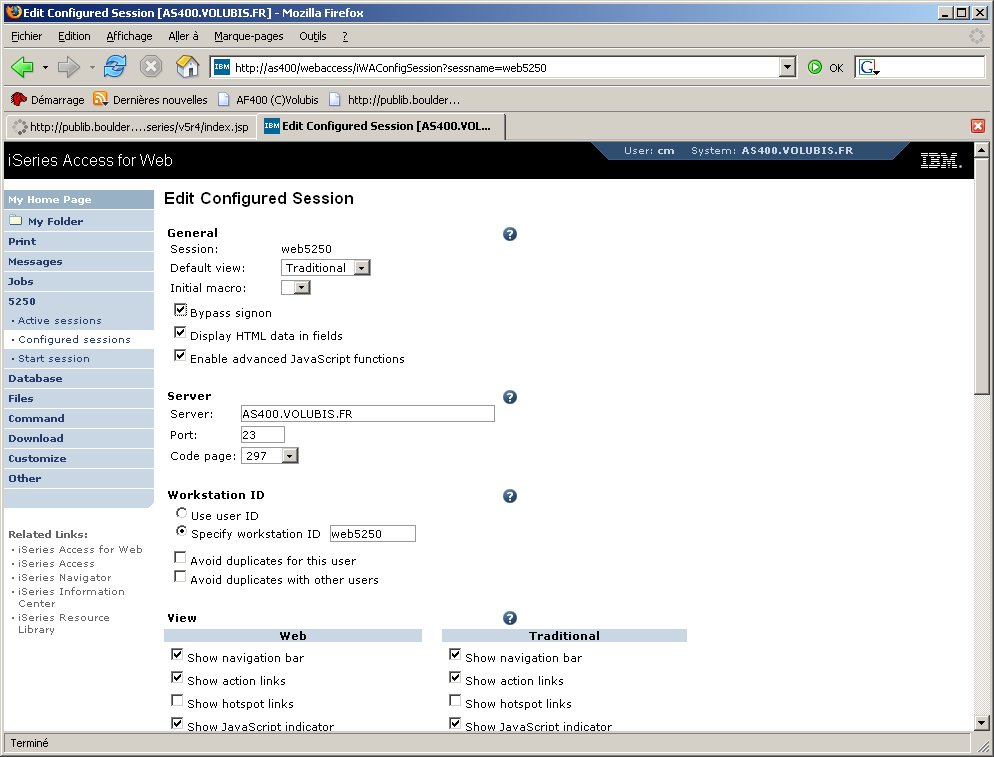
Task: Expand the address bar URL dropdown
Action: 787,67
